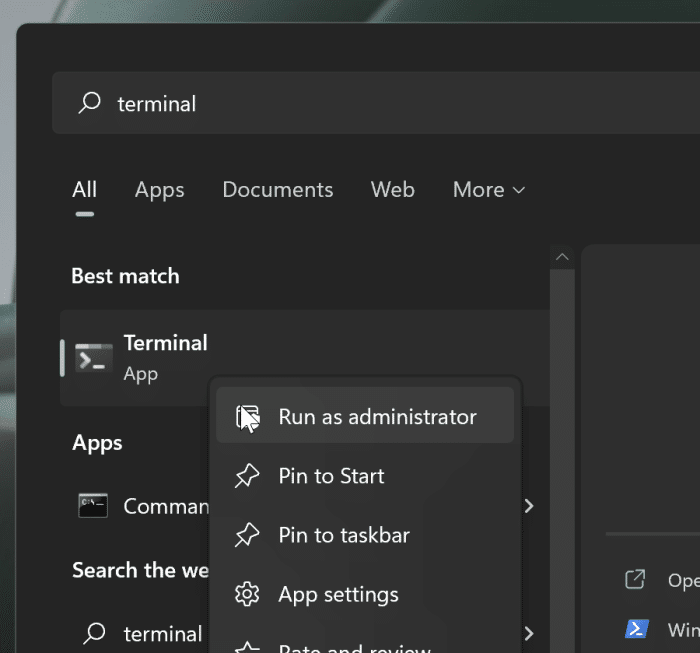
Task: Click the magnifier icon beside the web result
Action: pyautogui.click(x=94, y=633)
